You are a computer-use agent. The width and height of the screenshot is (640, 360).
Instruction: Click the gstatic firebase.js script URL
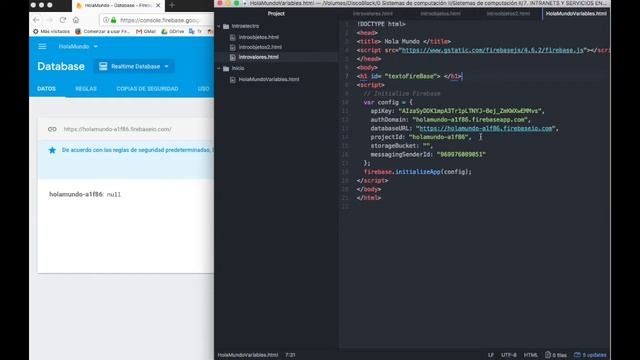(493, 50)
